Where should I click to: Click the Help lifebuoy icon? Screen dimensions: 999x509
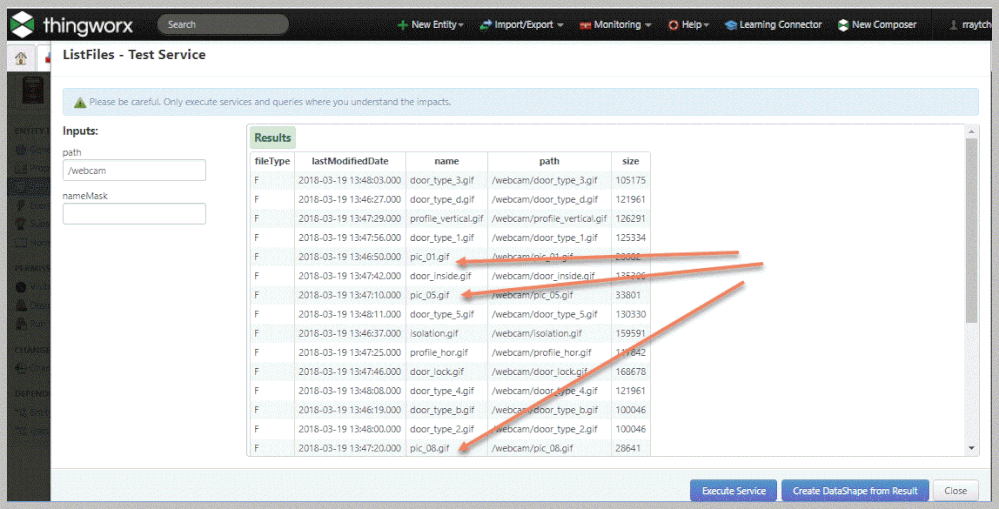(673, 25)
